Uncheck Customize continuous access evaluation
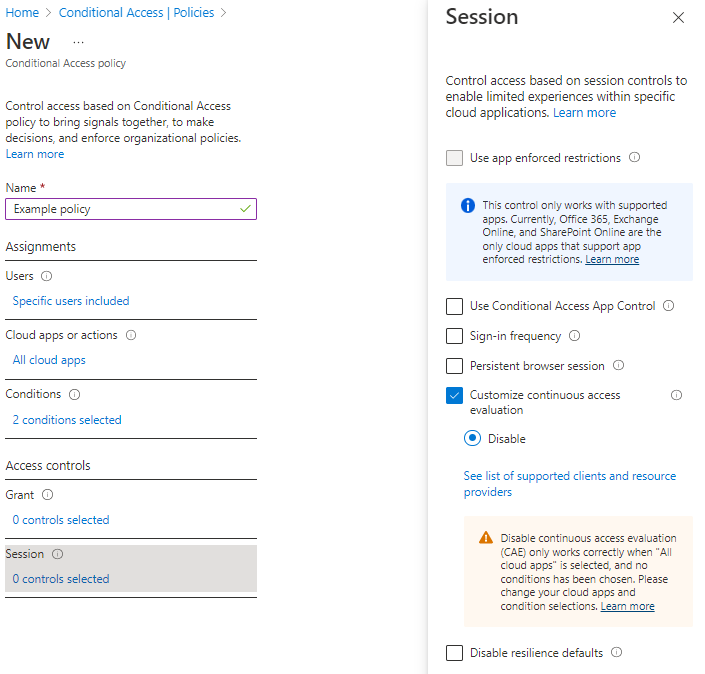 click(x=454, y=395)
